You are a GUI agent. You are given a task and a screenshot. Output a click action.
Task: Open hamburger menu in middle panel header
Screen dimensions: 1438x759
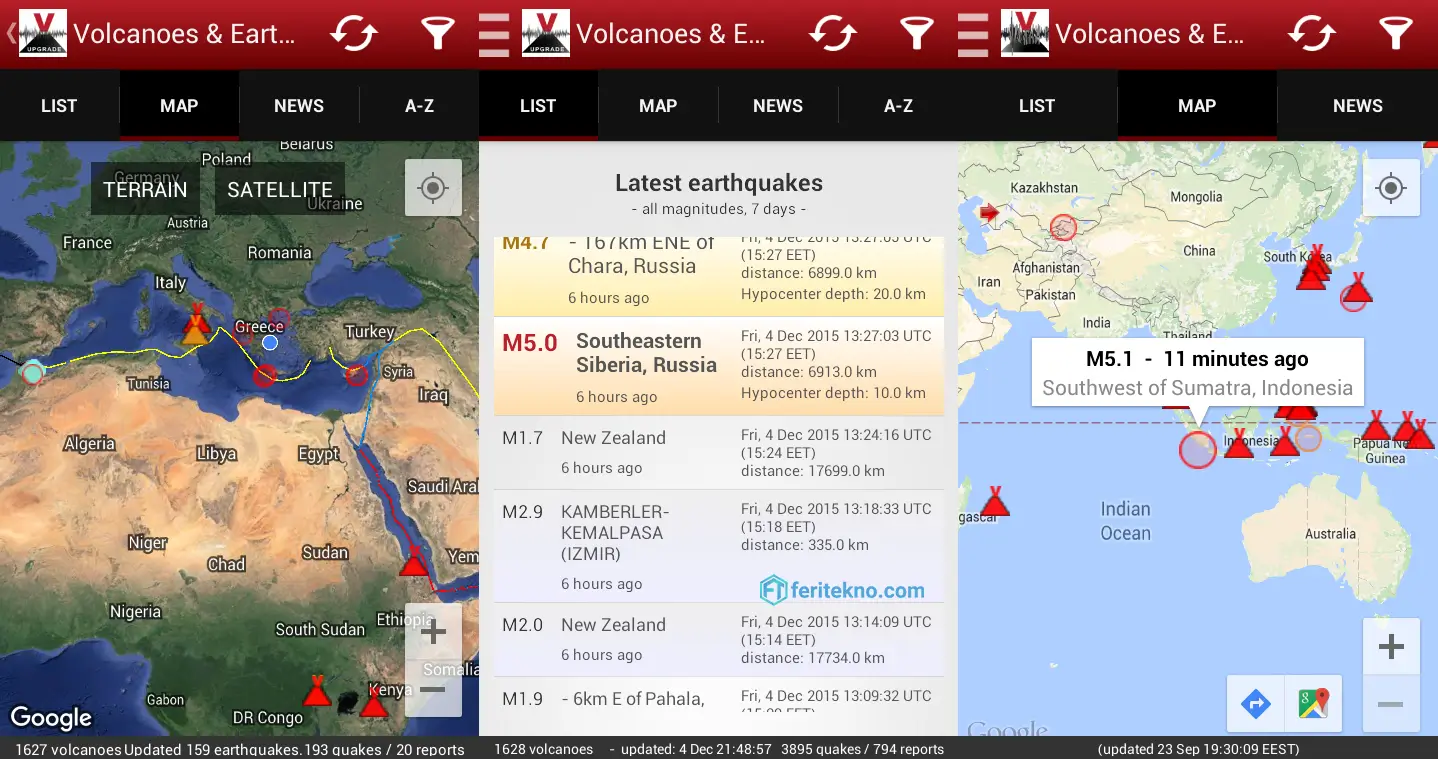[495, 33]
